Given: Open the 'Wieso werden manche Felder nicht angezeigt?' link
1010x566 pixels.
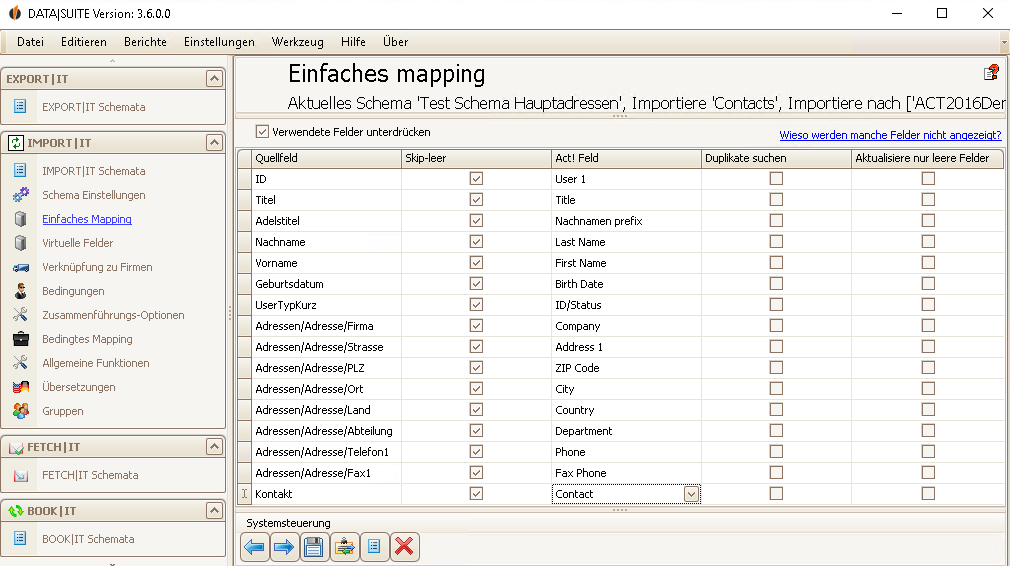Looking at the screenshot, I should (x=890, y=135).
